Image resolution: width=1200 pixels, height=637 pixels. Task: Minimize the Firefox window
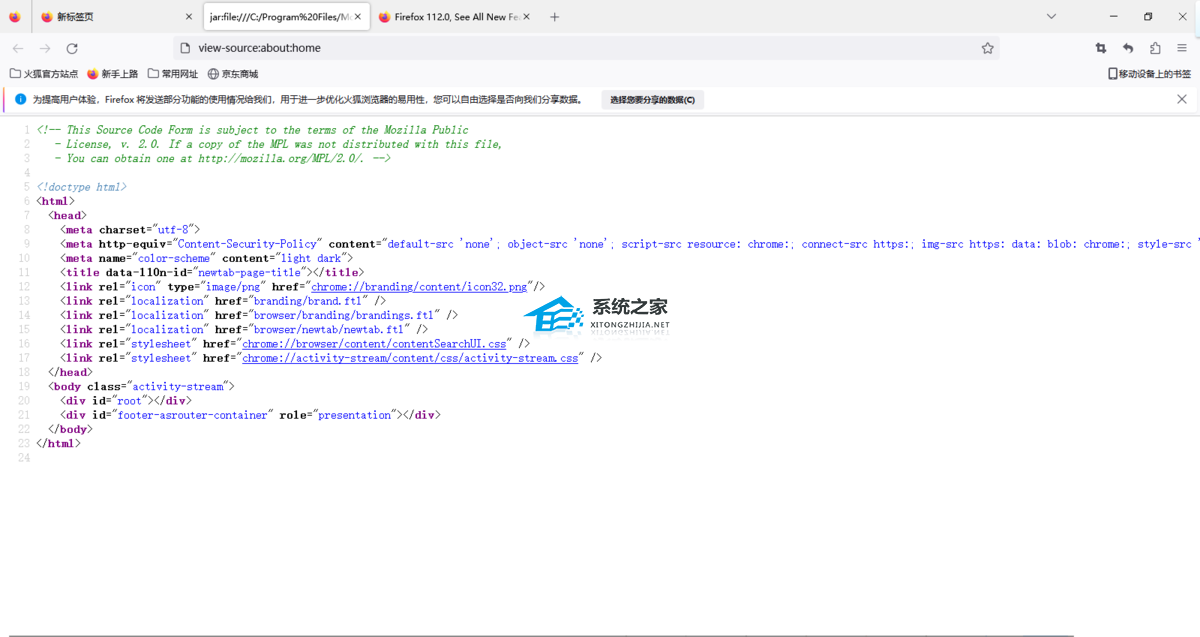coord(1114,17)
